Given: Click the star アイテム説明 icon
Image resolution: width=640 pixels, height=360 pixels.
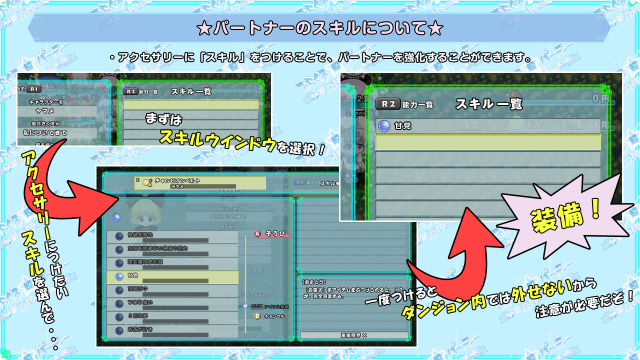Looking at the screenshot, I should (x=245, y=306).
